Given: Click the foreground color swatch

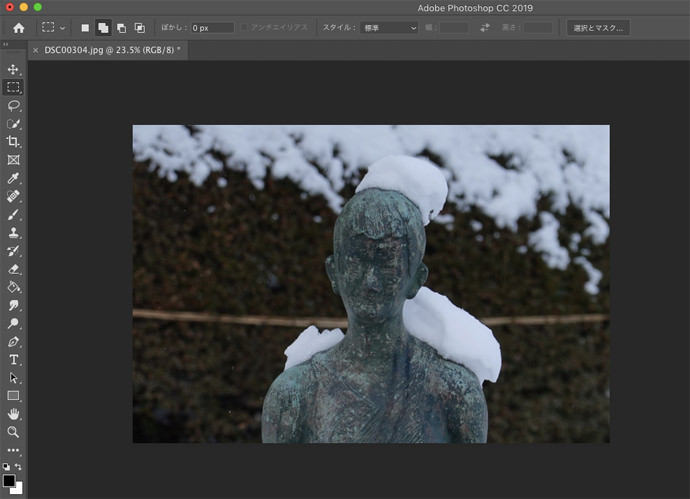Looking at the screenshot, I should [8, 480].
